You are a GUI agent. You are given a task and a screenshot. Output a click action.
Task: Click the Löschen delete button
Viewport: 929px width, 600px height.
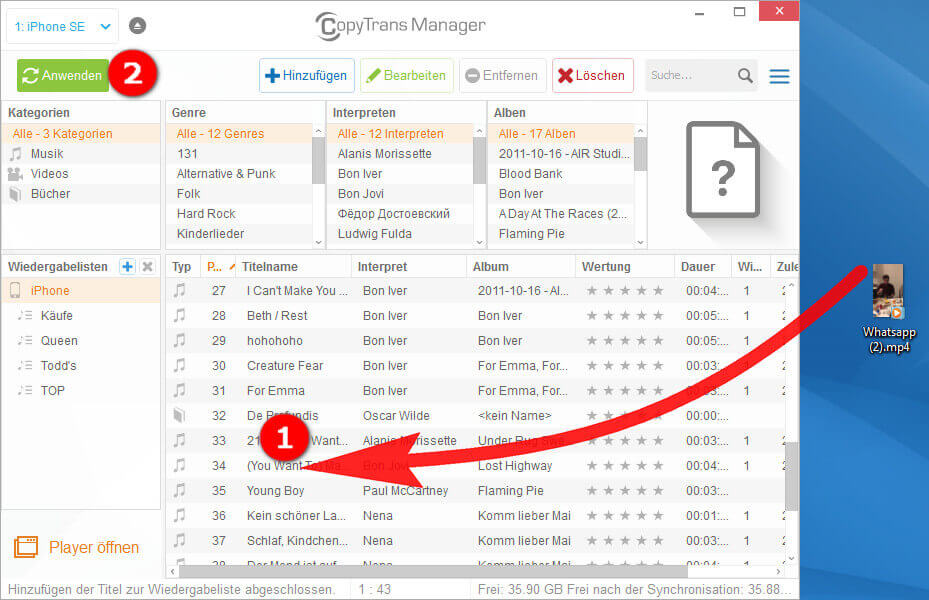click(592, 75)
